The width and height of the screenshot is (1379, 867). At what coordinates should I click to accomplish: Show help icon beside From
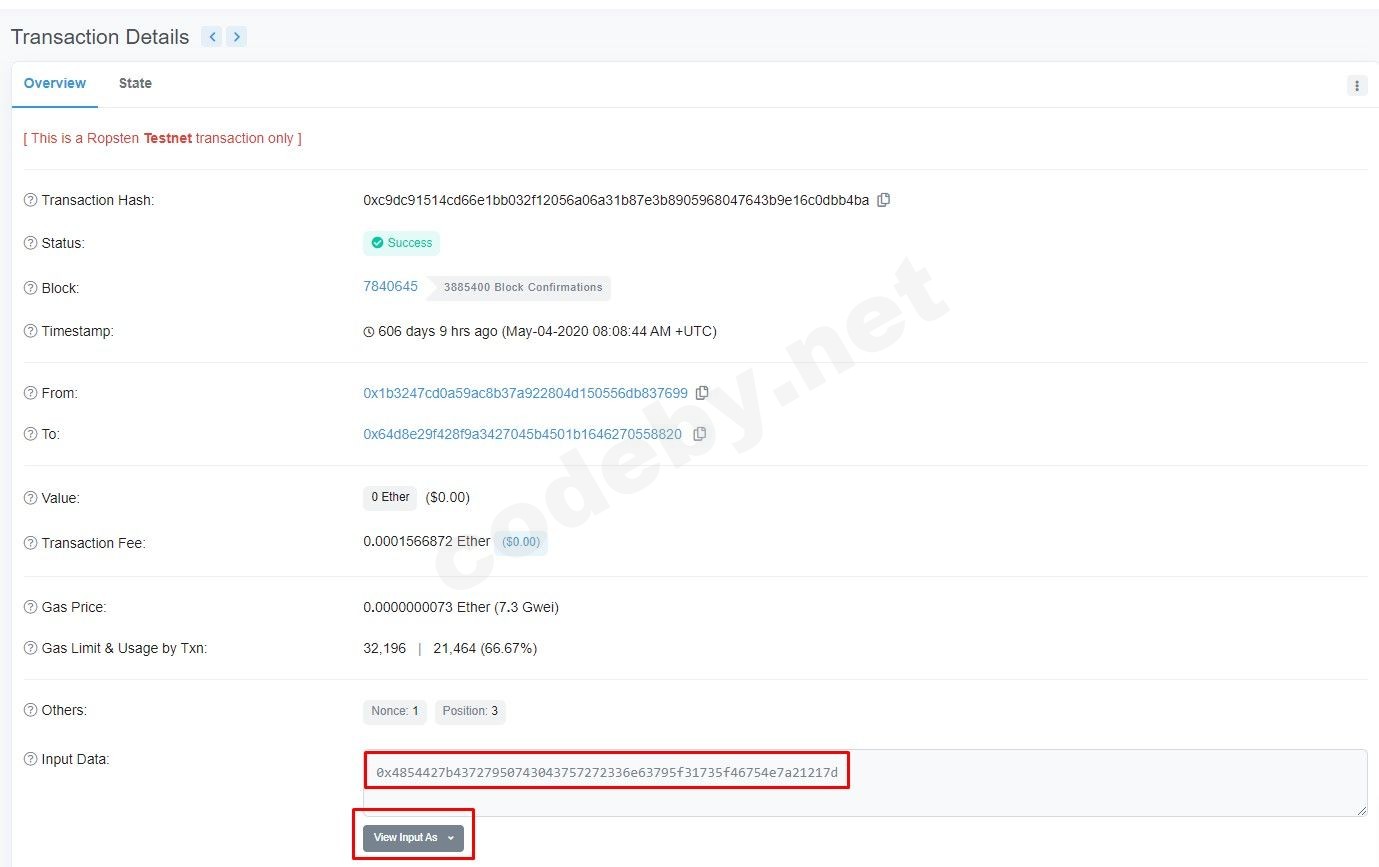[30, 393]
